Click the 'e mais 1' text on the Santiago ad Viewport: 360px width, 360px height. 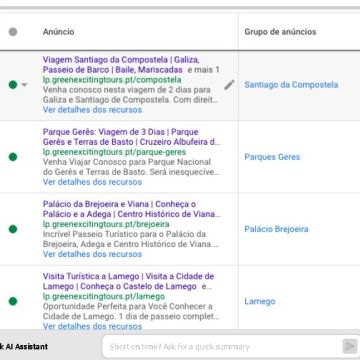coord(203,70)
